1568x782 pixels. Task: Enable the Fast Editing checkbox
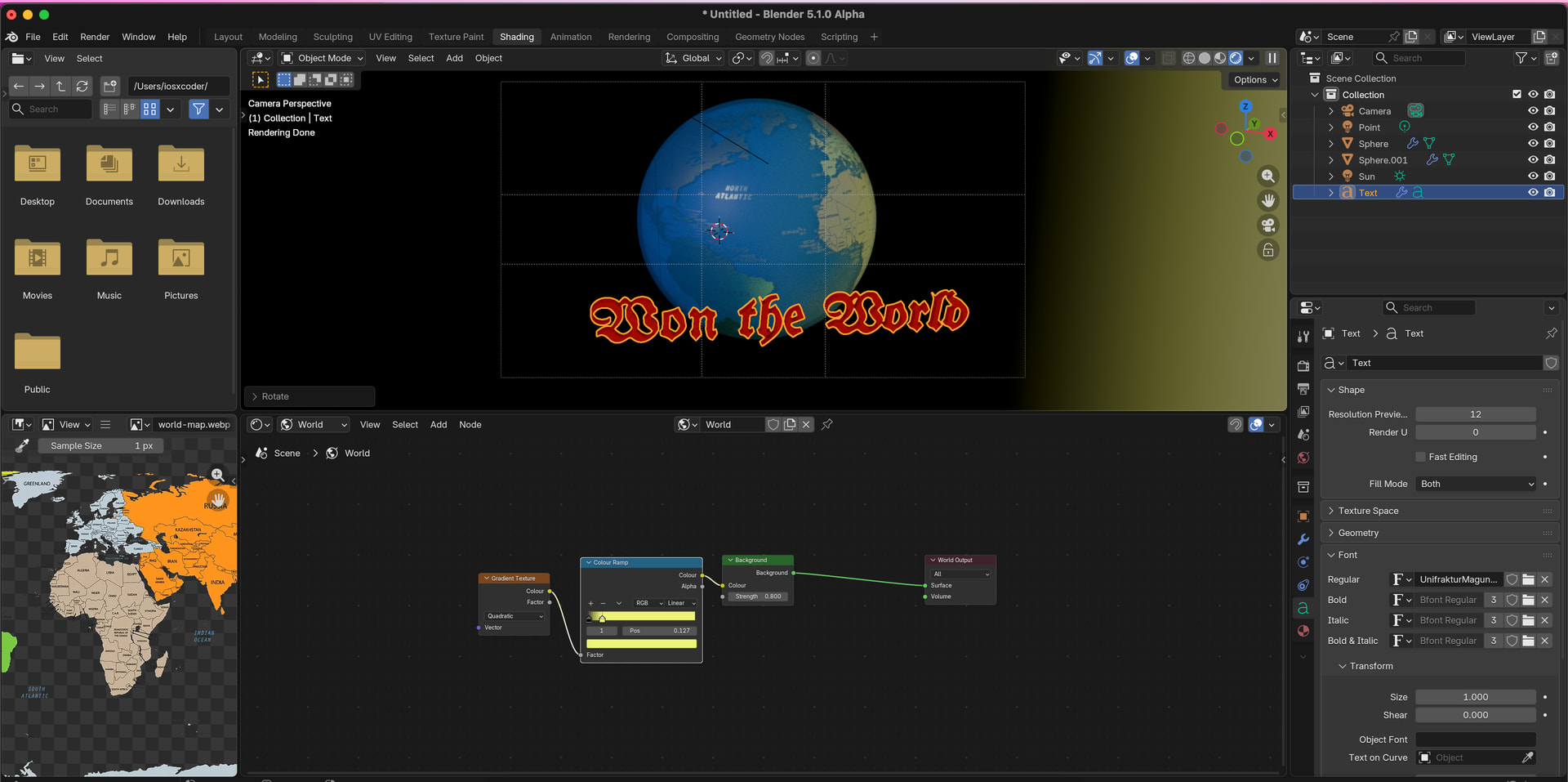(1421, 457)
